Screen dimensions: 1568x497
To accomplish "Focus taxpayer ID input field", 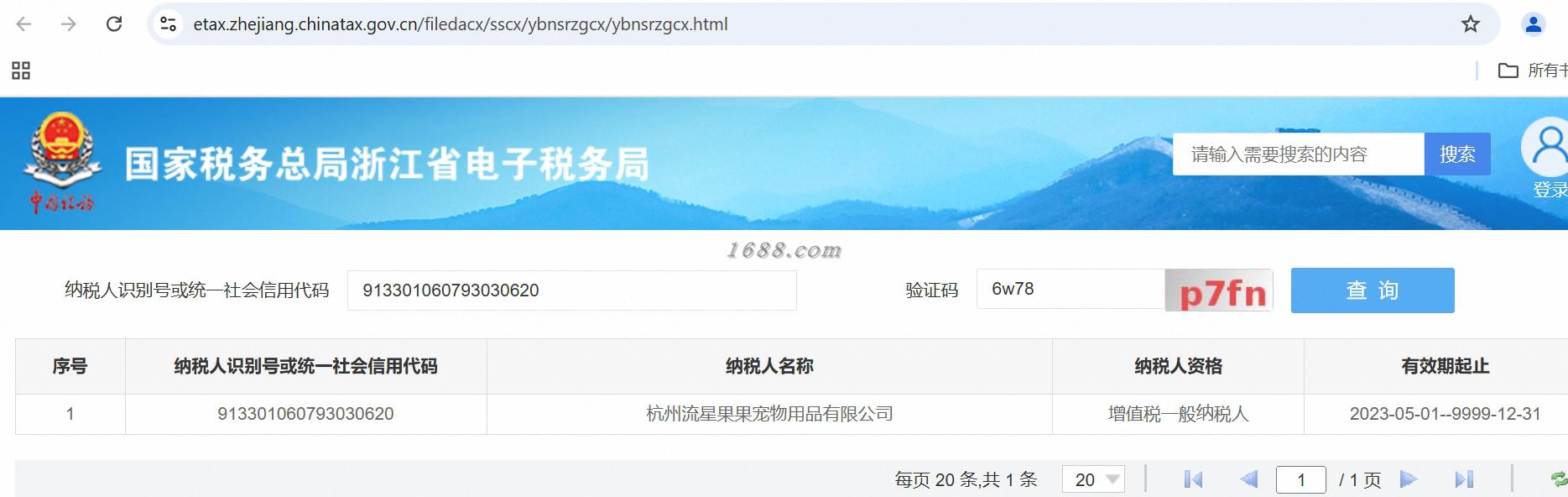I will click(572, 290).
